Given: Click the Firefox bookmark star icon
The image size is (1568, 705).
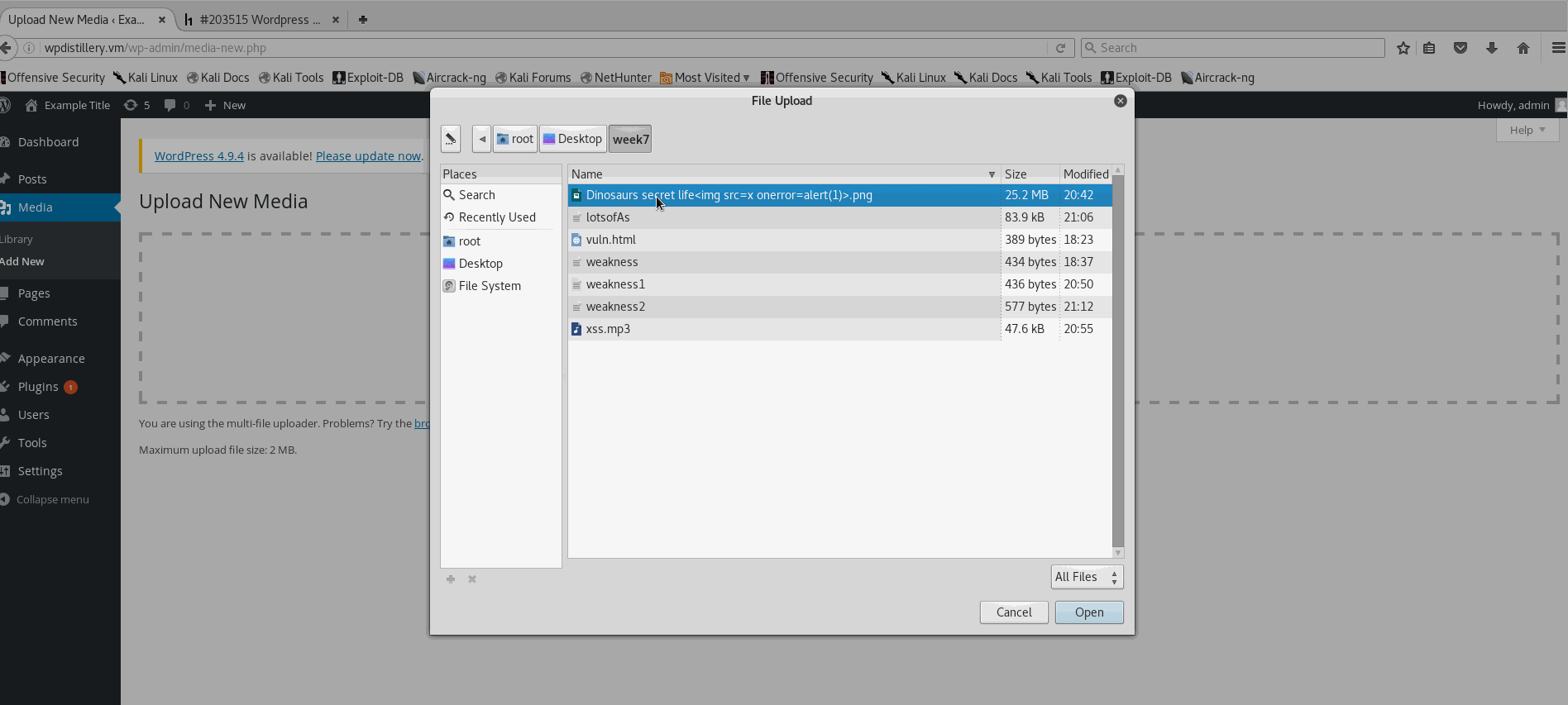Looking at the screenshot, I should 1403,48.
